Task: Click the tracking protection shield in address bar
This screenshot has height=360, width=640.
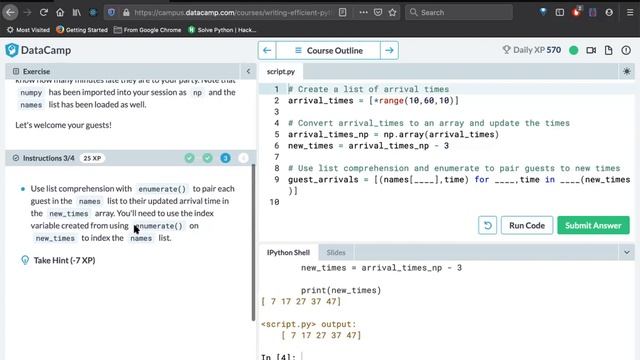Action: [x=111, y=13]
